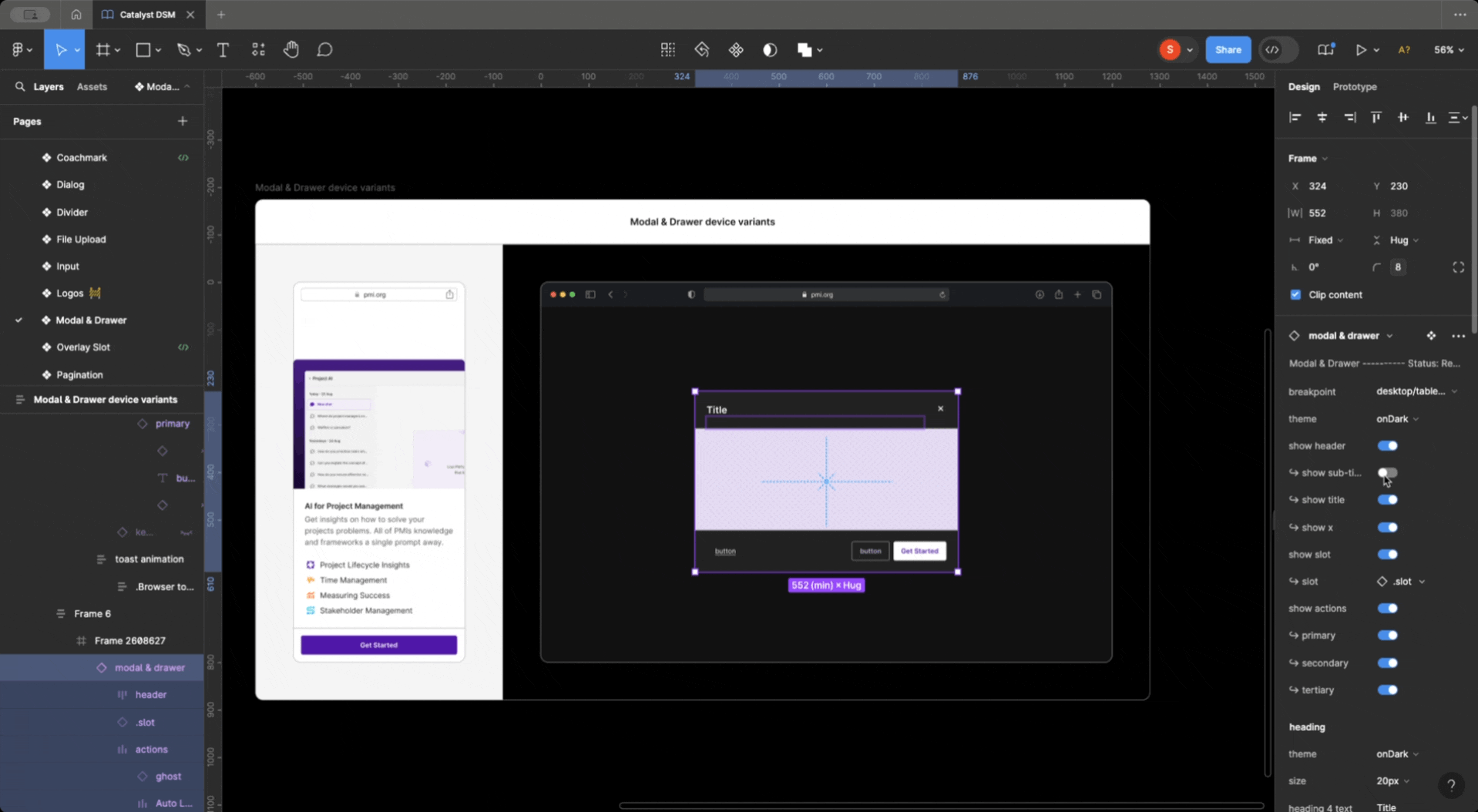1478x812 pixels.
Task: Select the Pen tool
Action: [185, 49]
